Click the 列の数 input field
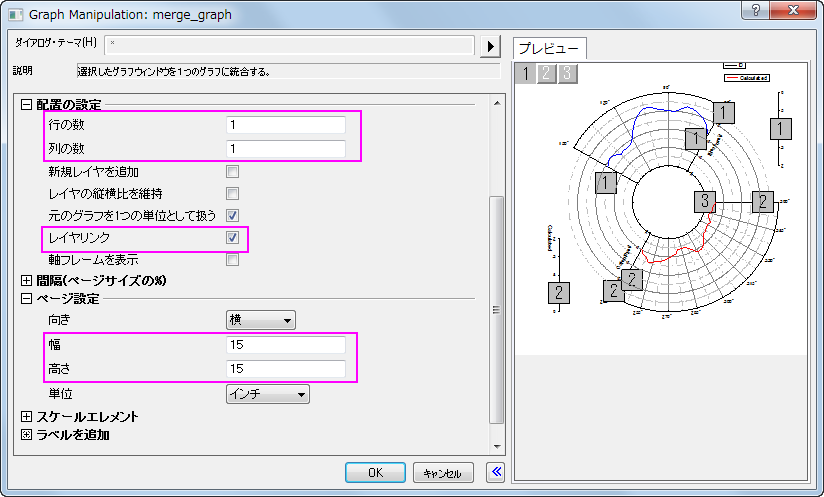 pyautogui.click(x=286, y=149)
